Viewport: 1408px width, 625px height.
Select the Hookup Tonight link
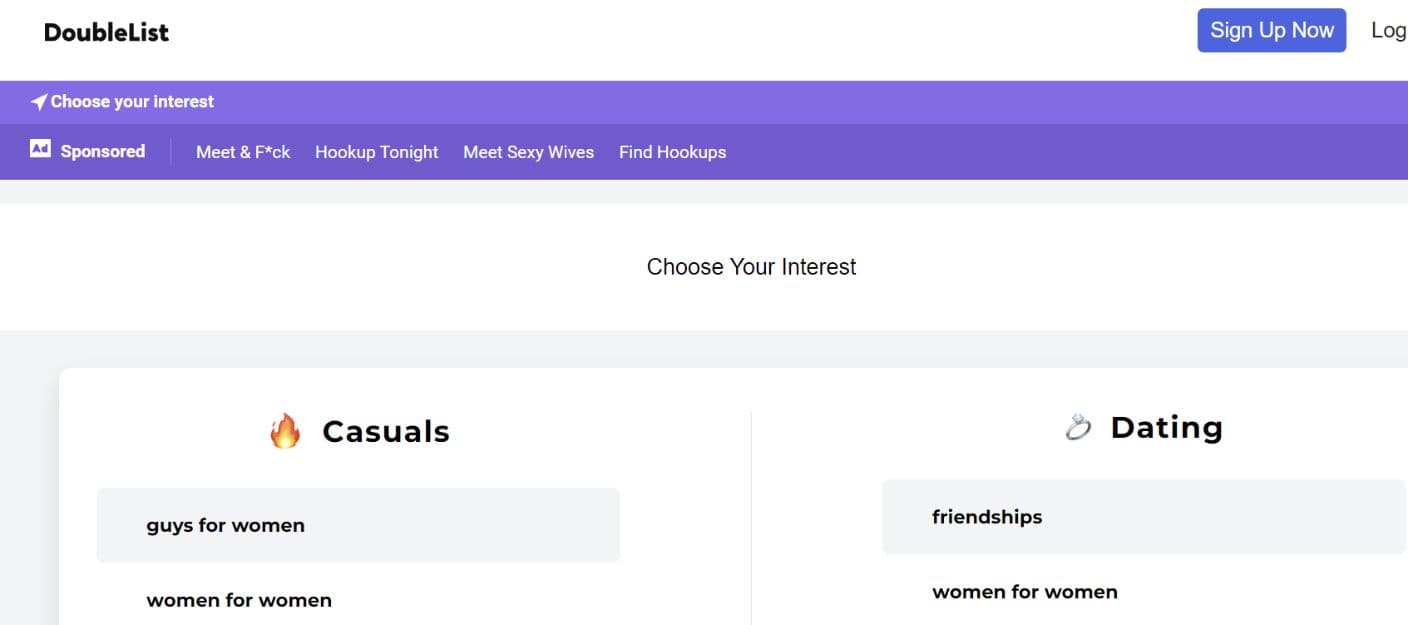[376, 152]
